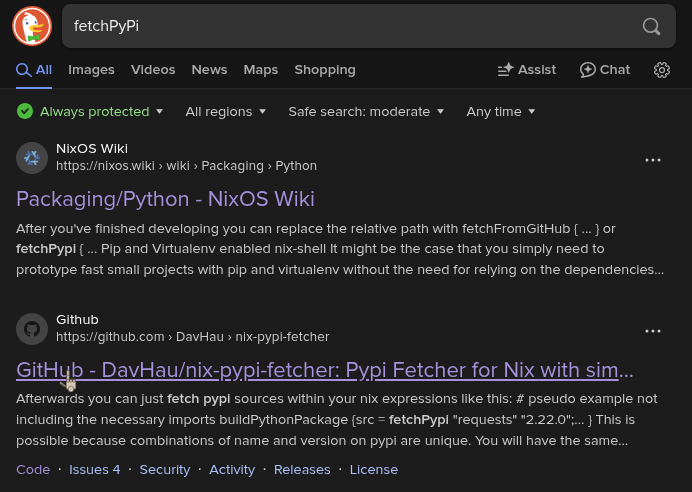Open the License sitelink
The height and width of the screenshot is (492, 692).
tap(374, 469)
